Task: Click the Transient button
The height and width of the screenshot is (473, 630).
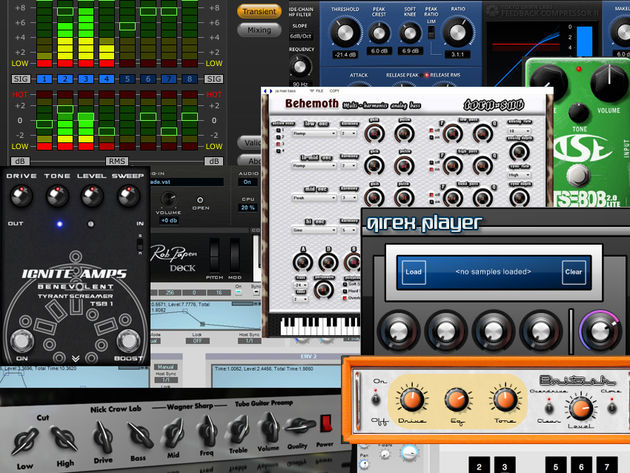Action: (259, 12)
